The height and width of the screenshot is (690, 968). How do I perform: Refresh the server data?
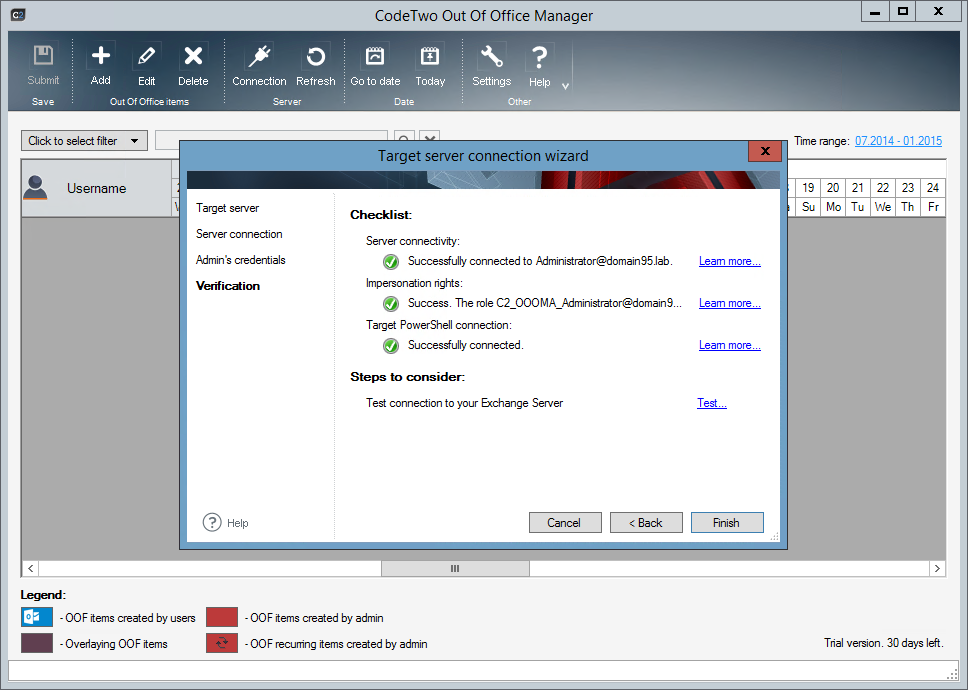click(x=315, y=64)
